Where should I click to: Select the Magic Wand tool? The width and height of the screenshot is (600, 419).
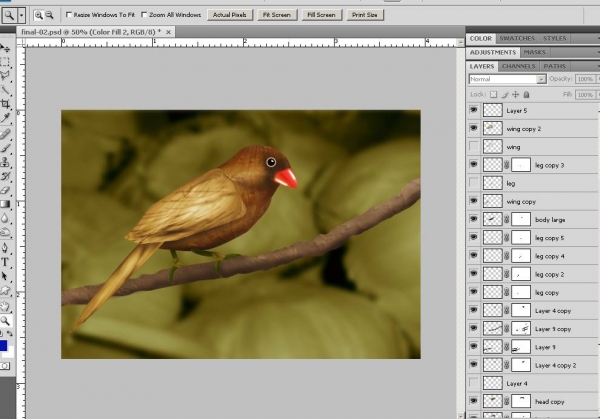[x=5, y=90]
